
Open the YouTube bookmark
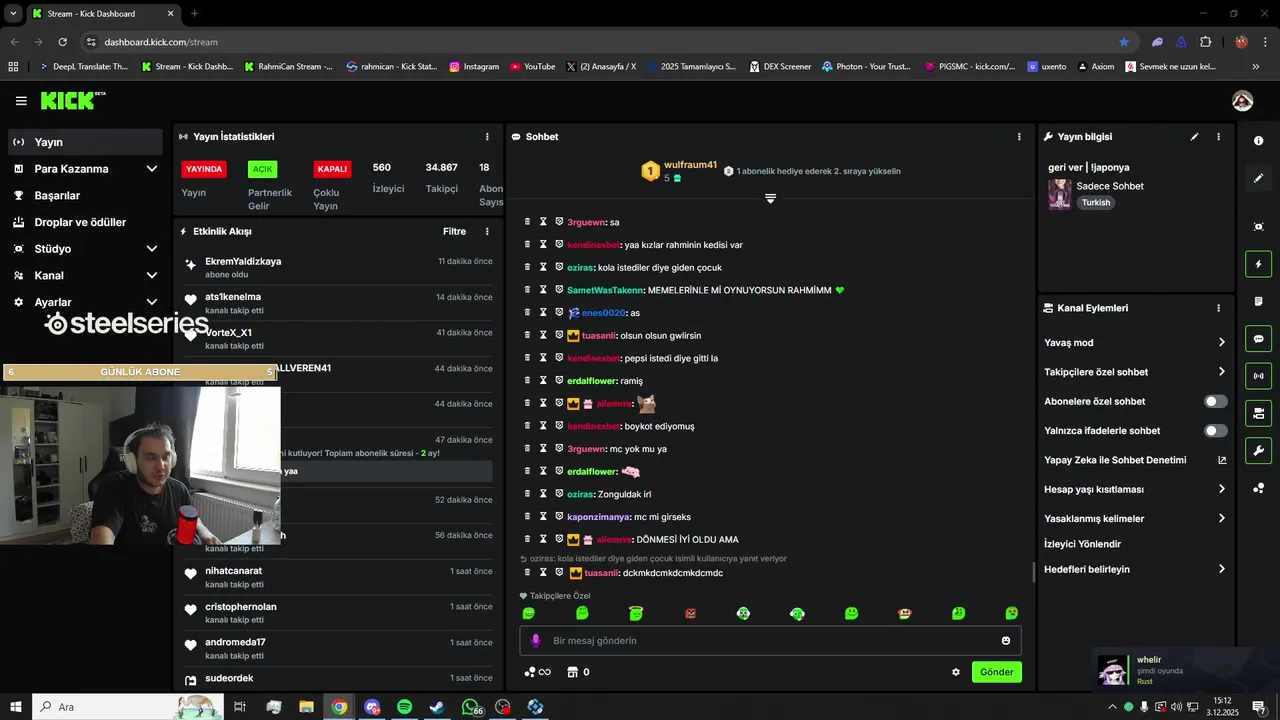pos(532,67)
